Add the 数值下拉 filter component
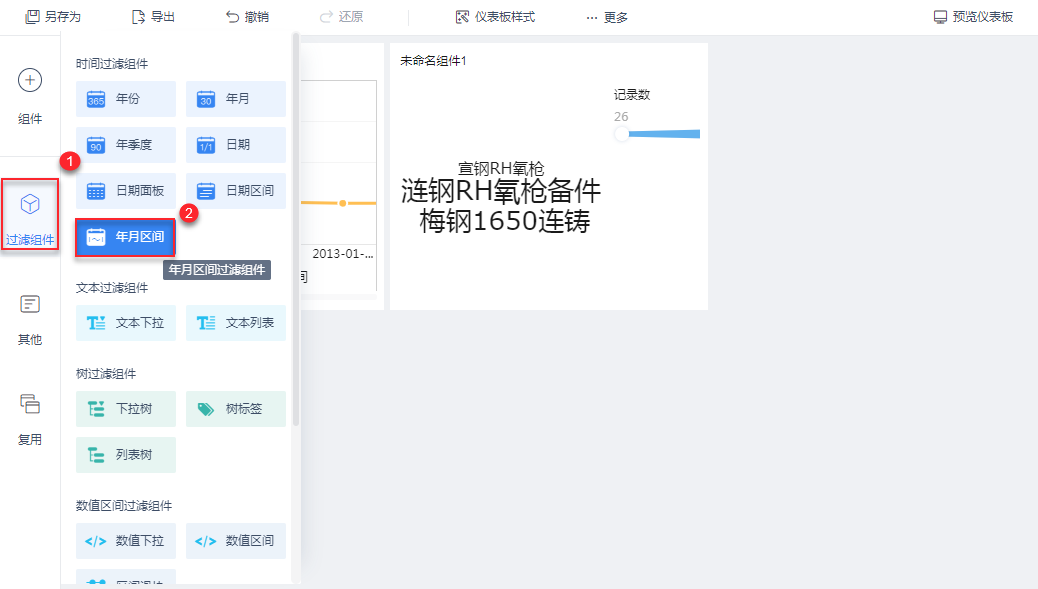1038x589 pixels. coord(126,541)
